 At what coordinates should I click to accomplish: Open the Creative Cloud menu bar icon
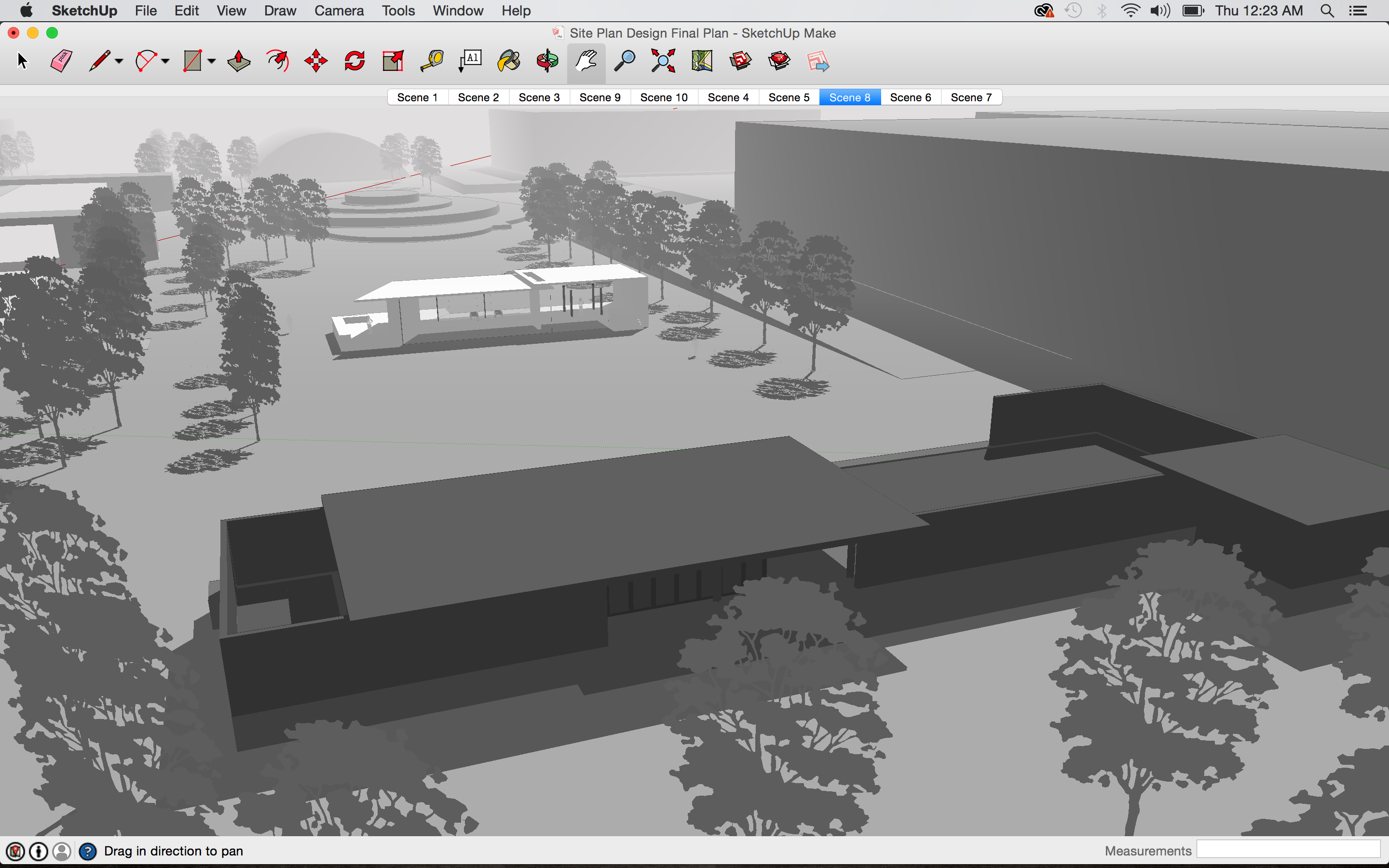[1044, 10]
